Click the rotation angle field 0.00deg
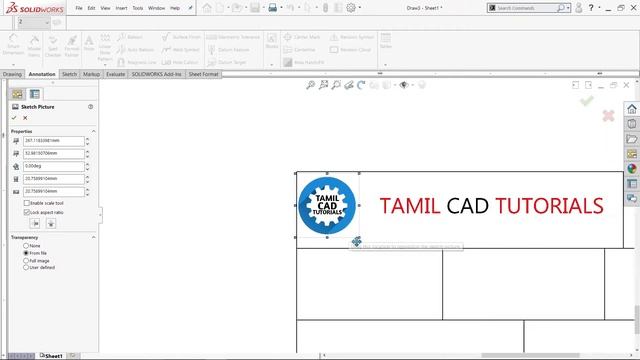The height and width of the screenshot is (360, 640). pos(53,166)
